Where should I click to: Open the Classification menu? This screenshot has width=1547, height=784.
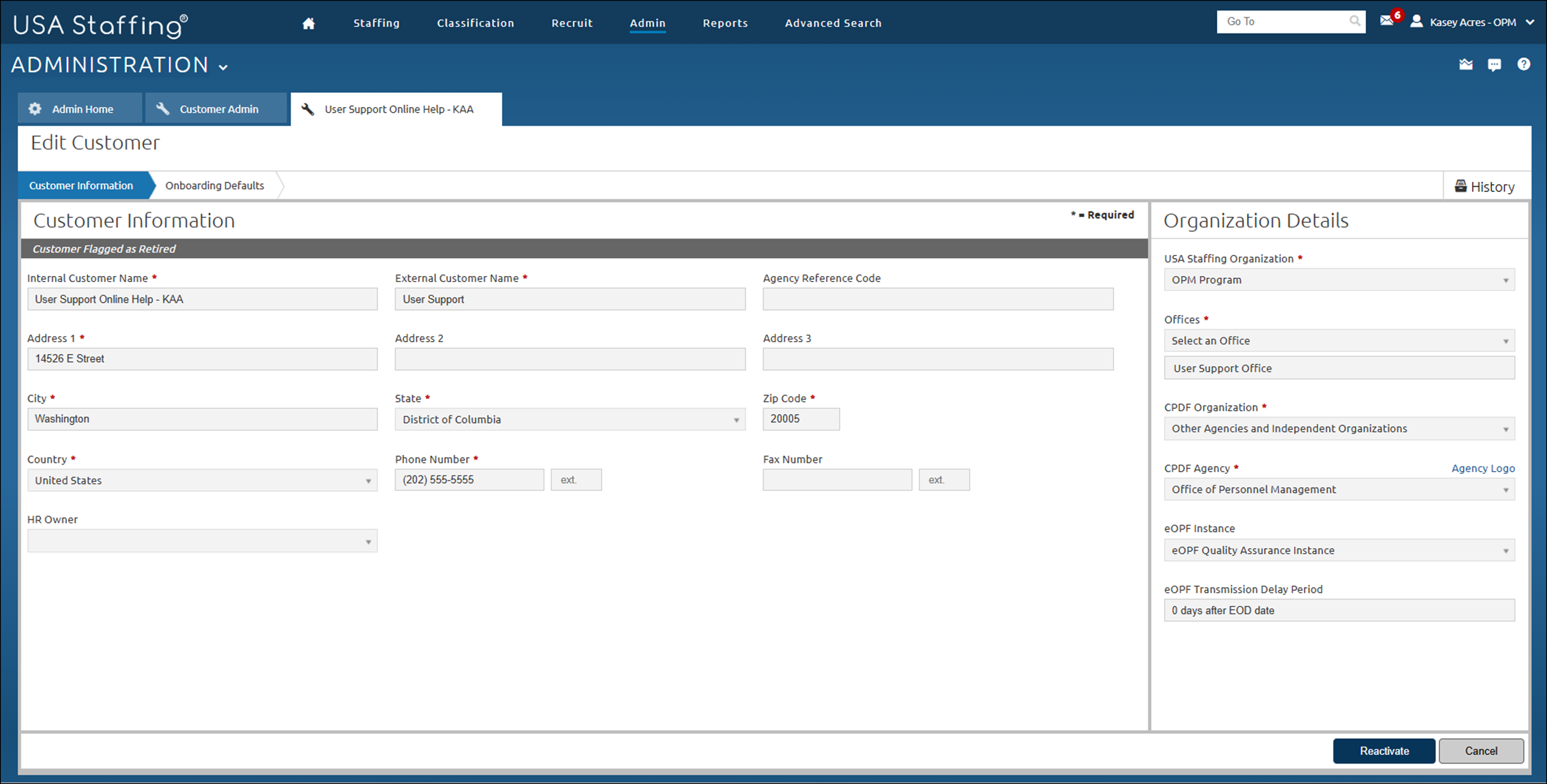tap(475, 23)
